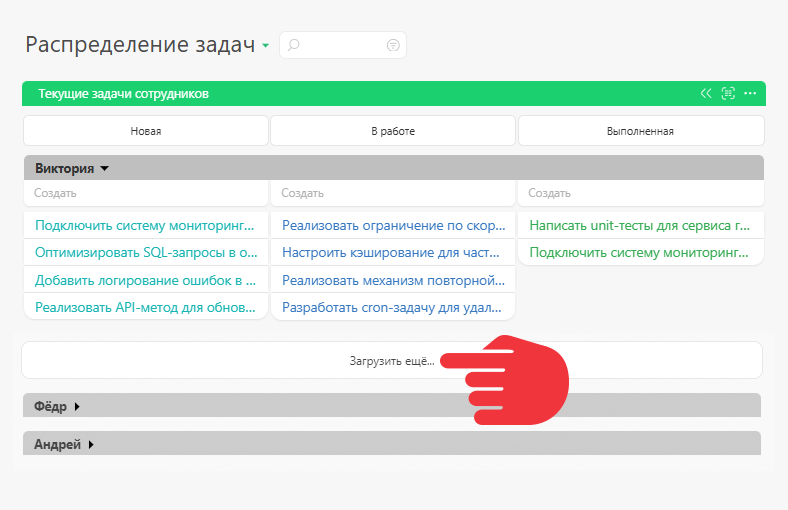Collapse panel with double chevron icon

coord(706,93)
